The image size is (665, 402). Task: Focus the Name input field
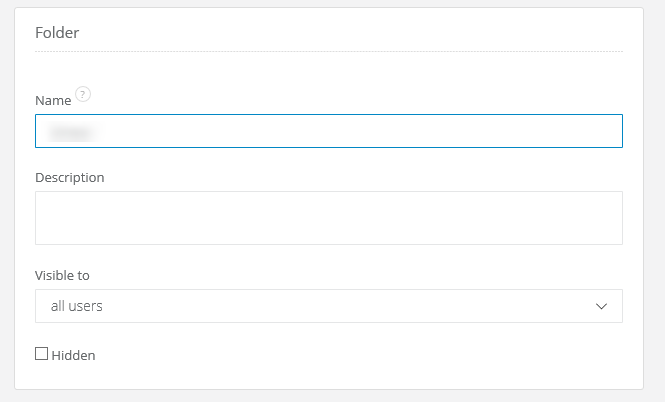point(328,131)
